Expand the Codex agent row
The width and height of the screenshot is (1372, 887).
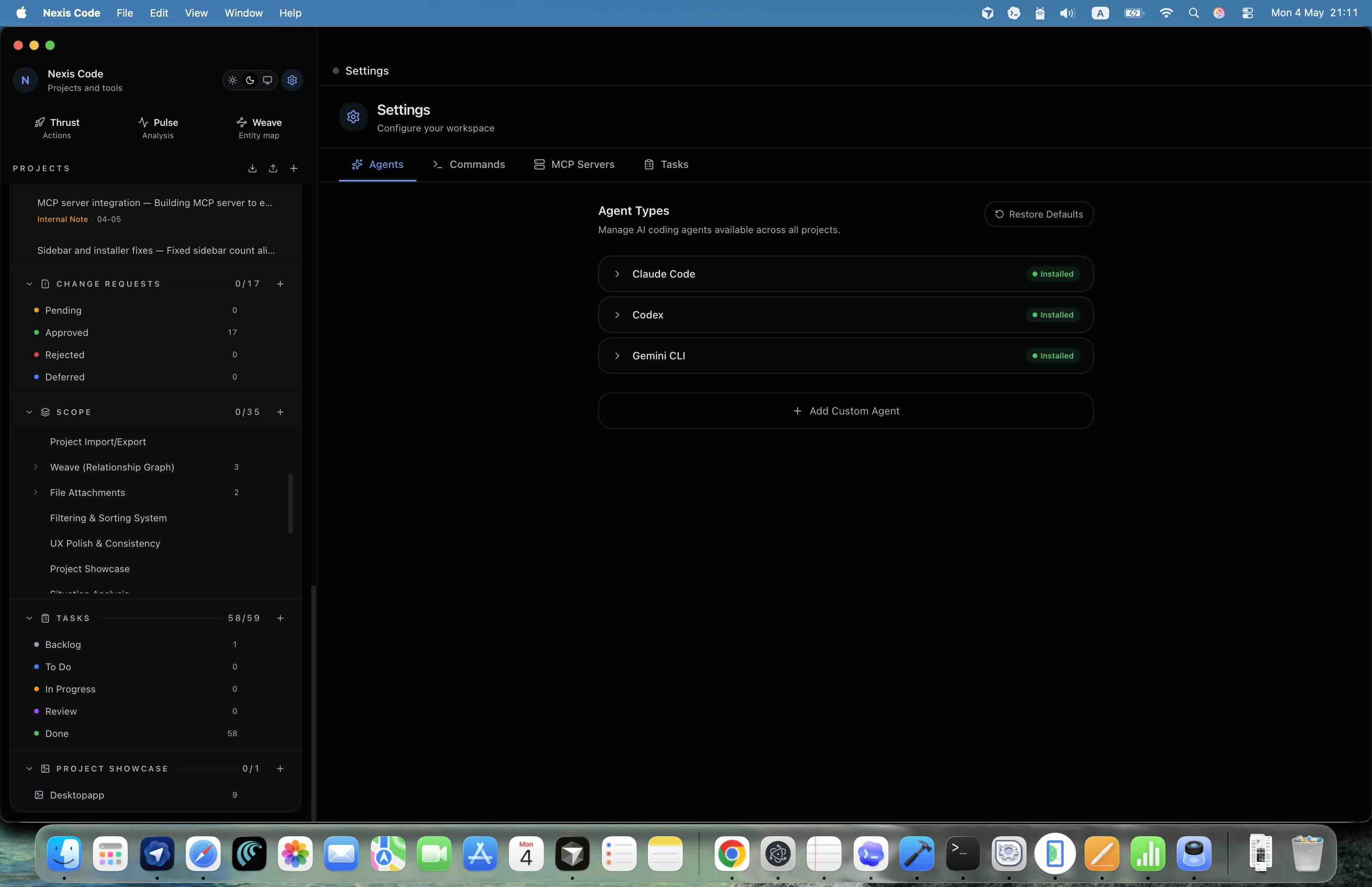(x=617, y=314)
